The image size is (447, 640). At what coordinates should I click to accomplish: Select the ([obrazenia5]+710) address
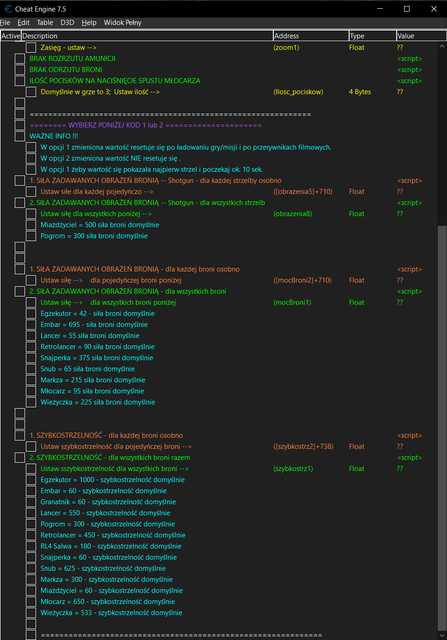pos(303,191)
